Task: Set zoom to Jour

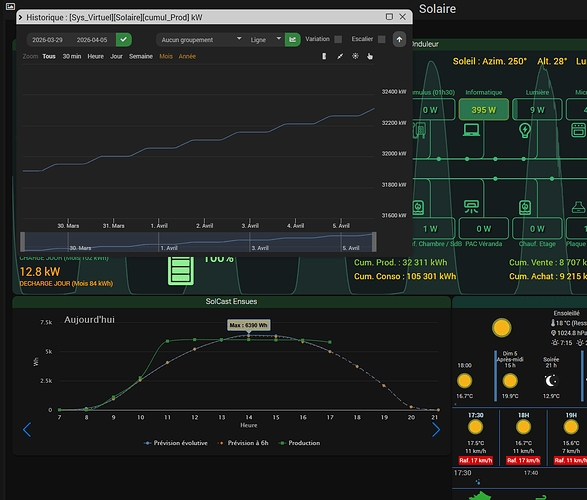Action: point(116,57)
